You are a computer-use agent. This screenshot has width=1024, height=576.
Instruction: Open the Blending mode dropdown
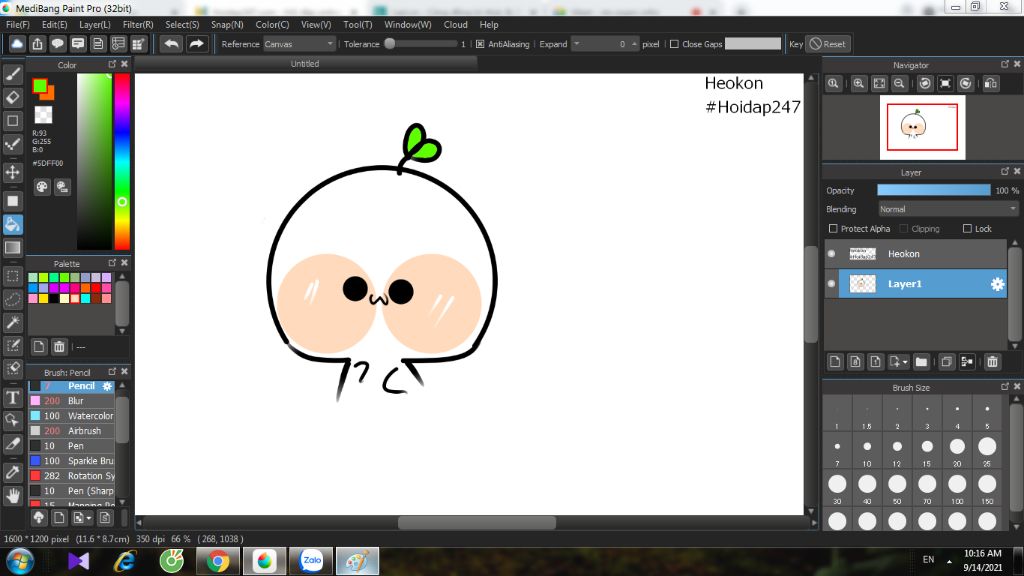pos(947,209)
